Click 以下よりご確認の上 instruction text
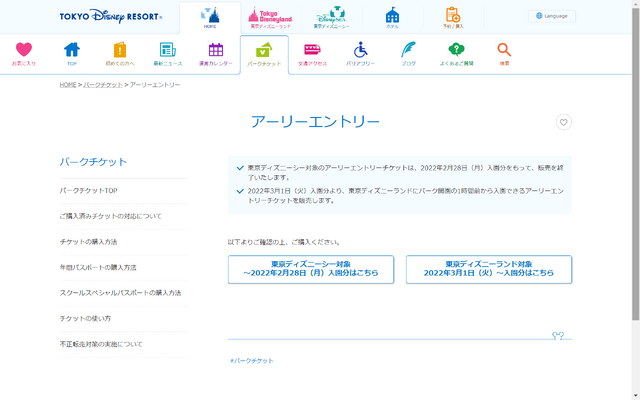The image size is (640, 400). 284,242
